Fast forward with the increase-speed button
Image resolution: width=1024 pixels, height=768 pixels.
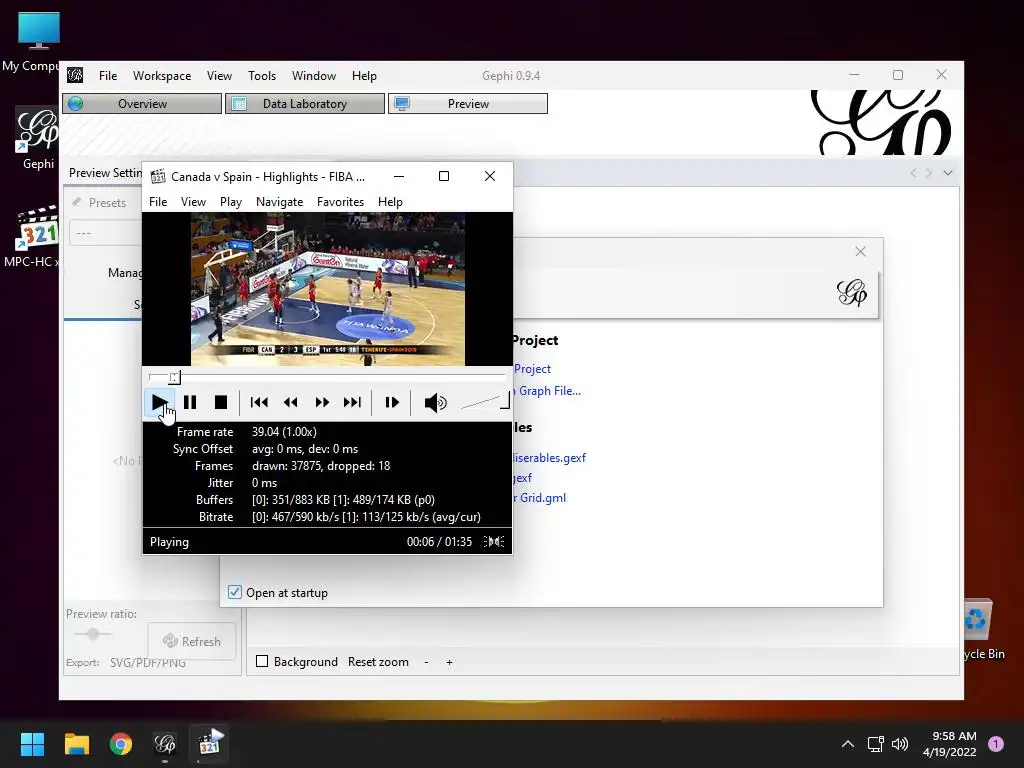coord(322,402)
